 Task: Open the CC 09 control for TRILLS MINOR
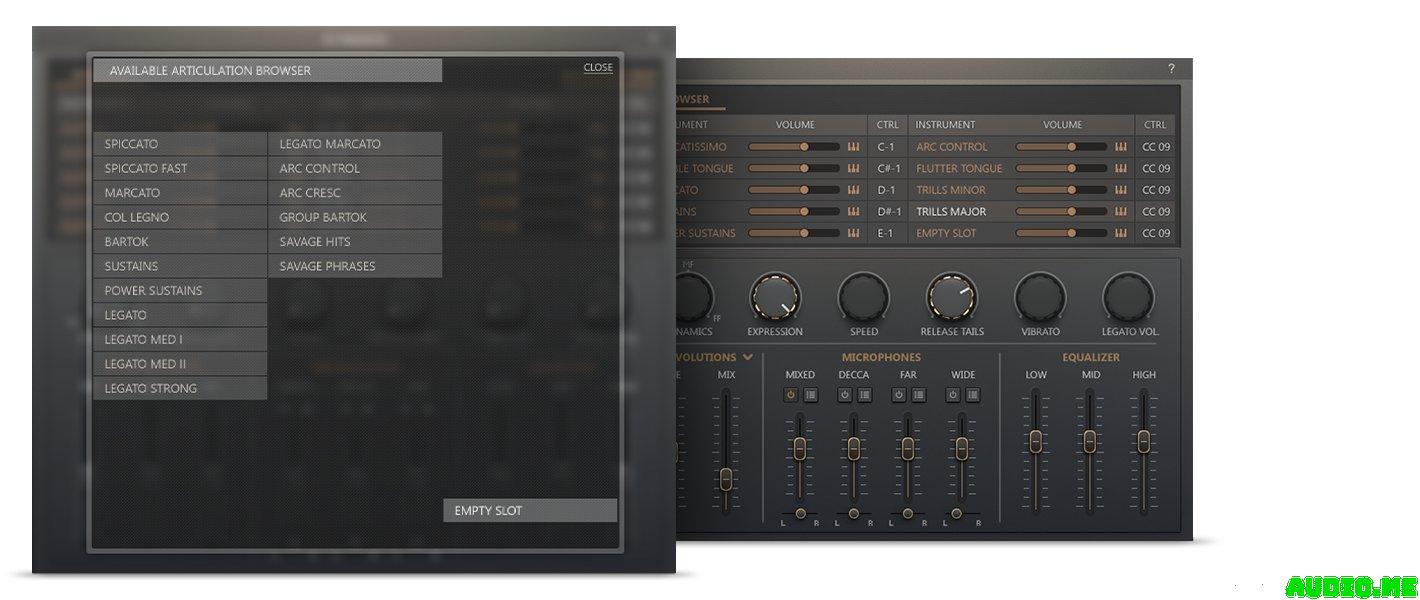tap(1155, 190)
